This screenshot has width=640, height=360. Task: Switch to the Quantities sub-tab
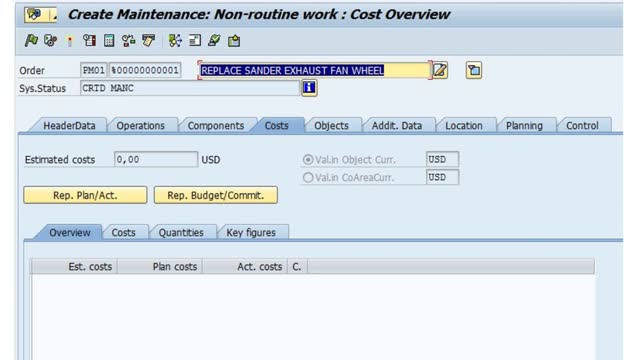click(181, 233)
